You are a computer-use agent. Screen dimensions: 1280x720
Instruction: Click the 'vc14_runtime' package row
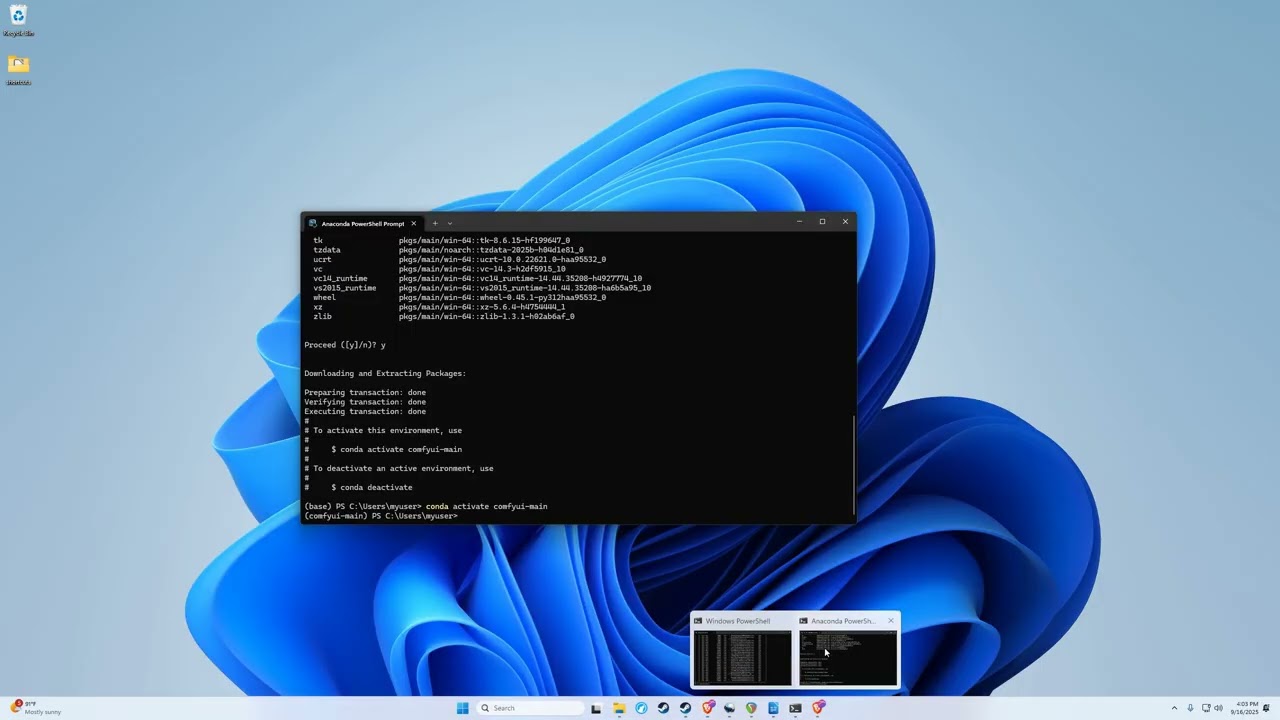pyautogui.click(x=477, y=279)
